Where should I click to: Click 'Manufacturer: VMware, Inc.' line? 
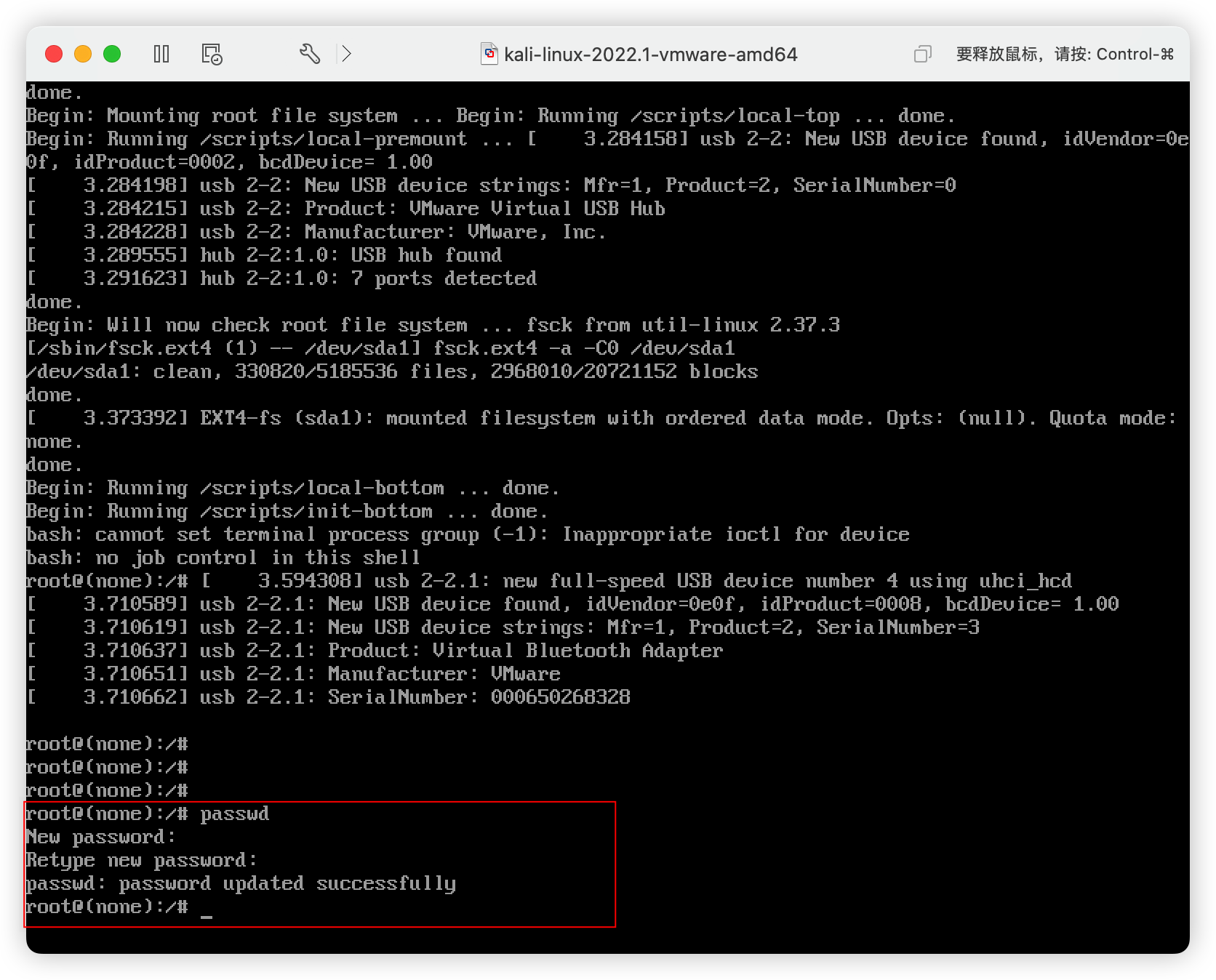point(316,232)
